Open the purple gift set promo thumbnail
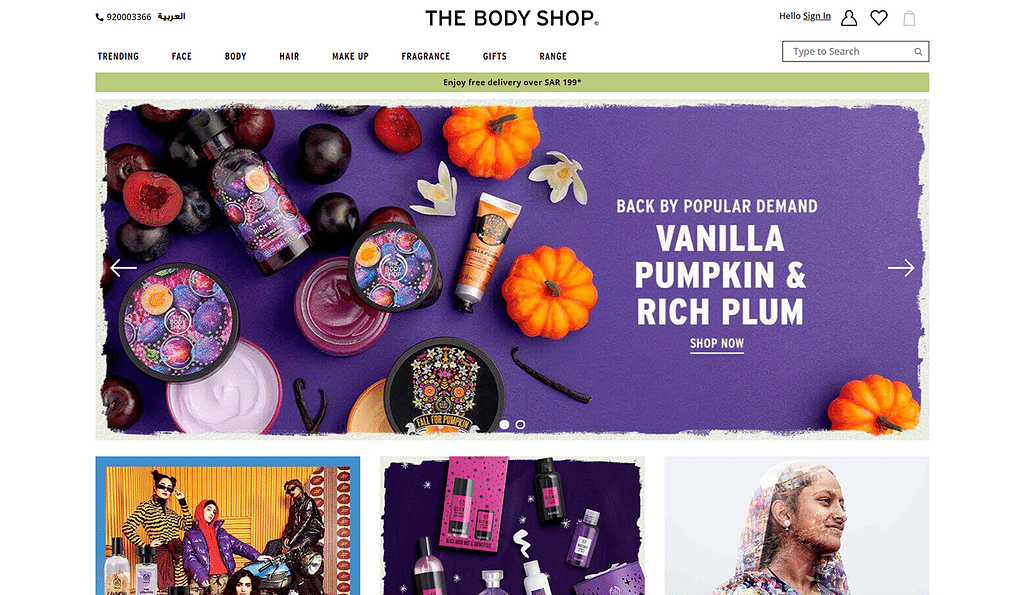Viewport: 1024px width, 595px height. point(512,526)
